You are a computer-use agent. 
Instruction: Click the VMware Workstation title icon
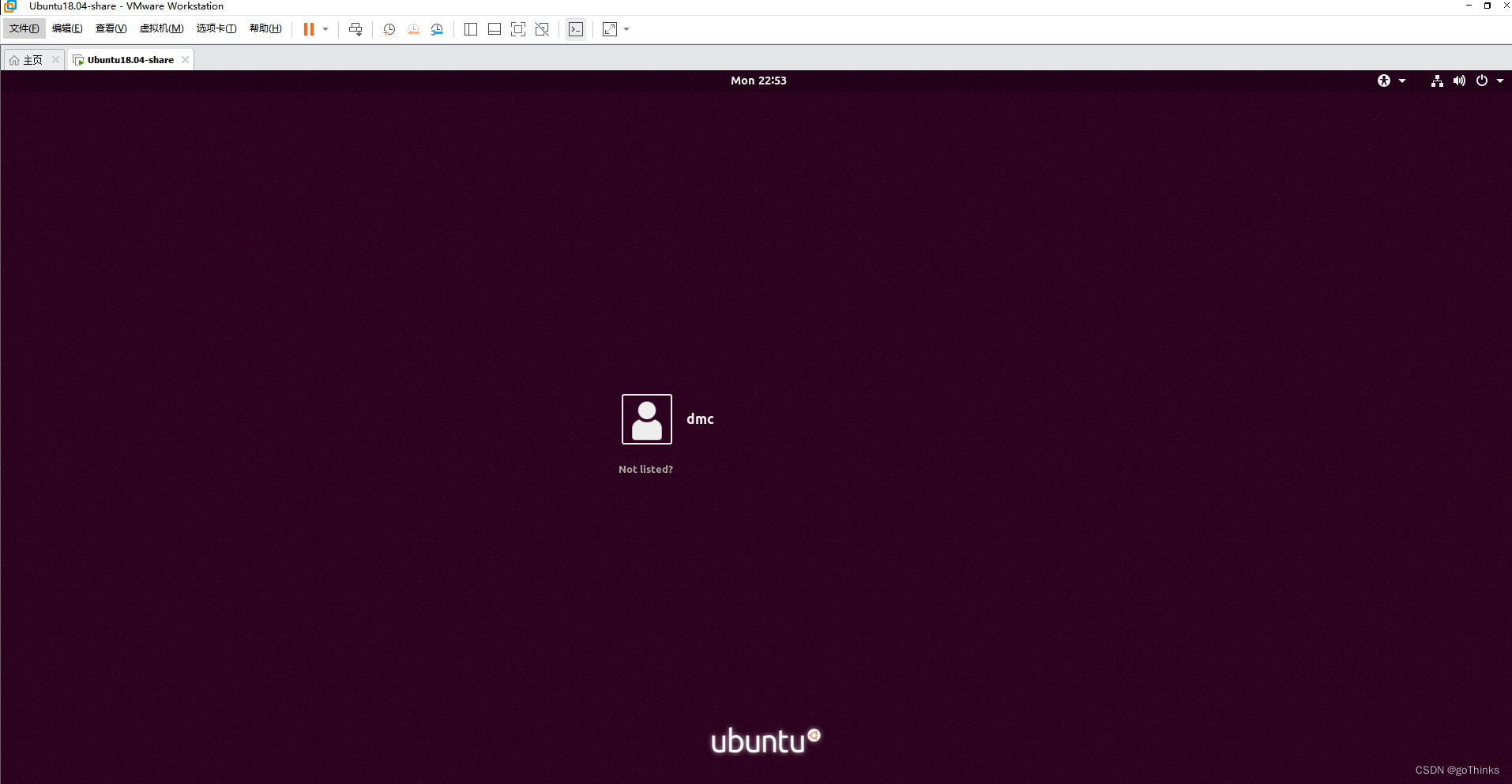pyautogui.click(x=10, y=6)
